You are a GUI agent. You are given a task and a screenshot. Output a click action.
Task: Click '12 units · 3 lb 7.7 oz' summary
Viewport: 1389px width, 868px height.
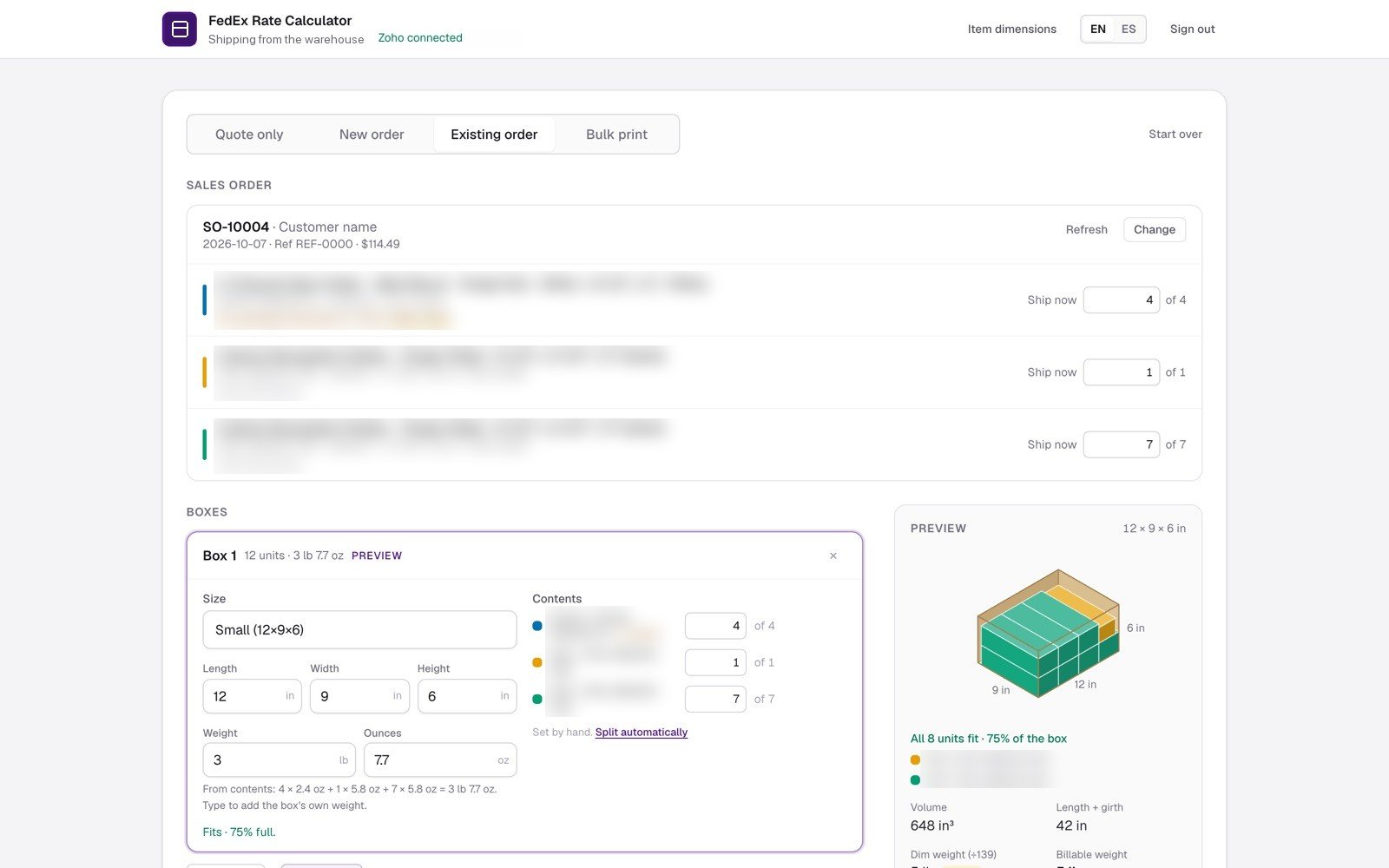coord(293,556)
